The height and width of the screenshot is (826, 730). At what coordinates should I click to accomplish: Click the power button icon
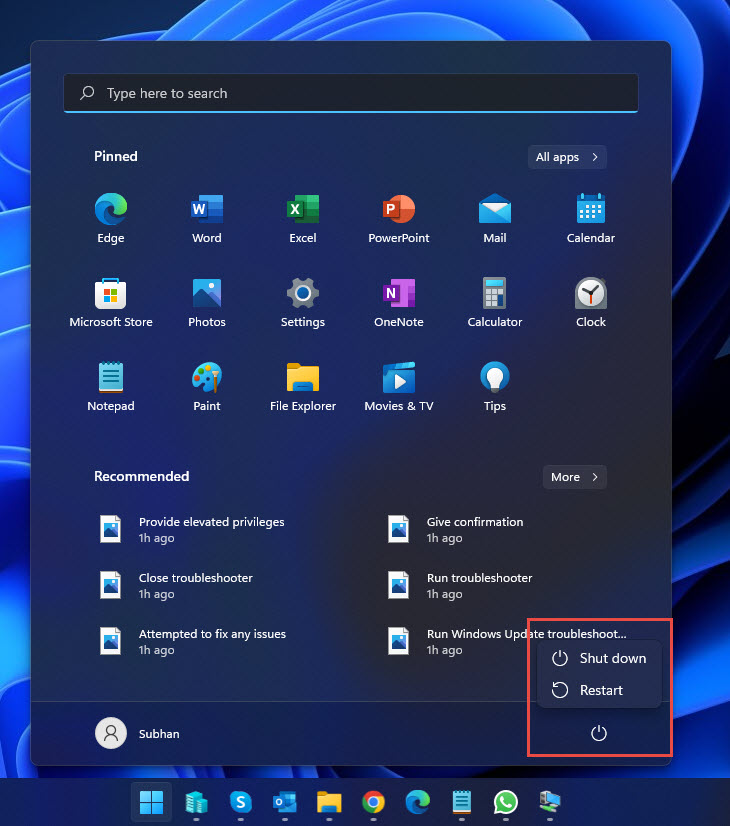click(x=599, y=733)
